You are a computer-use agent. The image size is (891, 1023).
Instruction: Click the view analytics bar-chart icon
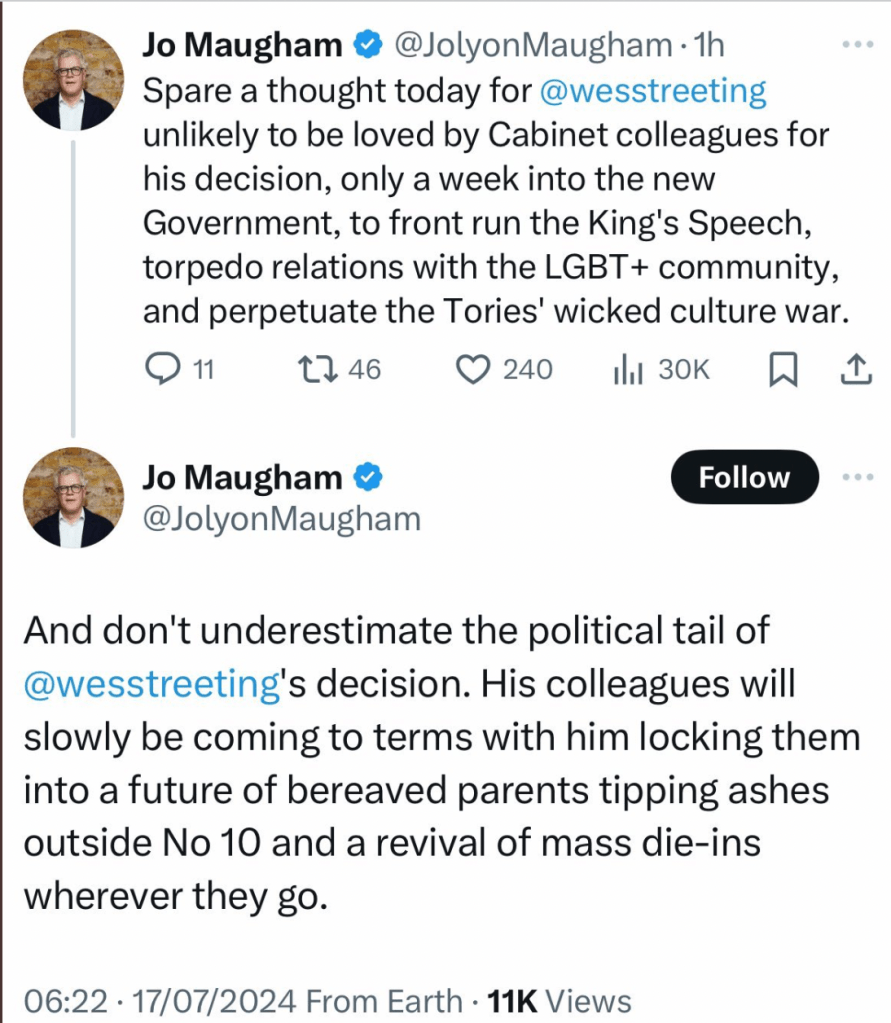[627, 370]
